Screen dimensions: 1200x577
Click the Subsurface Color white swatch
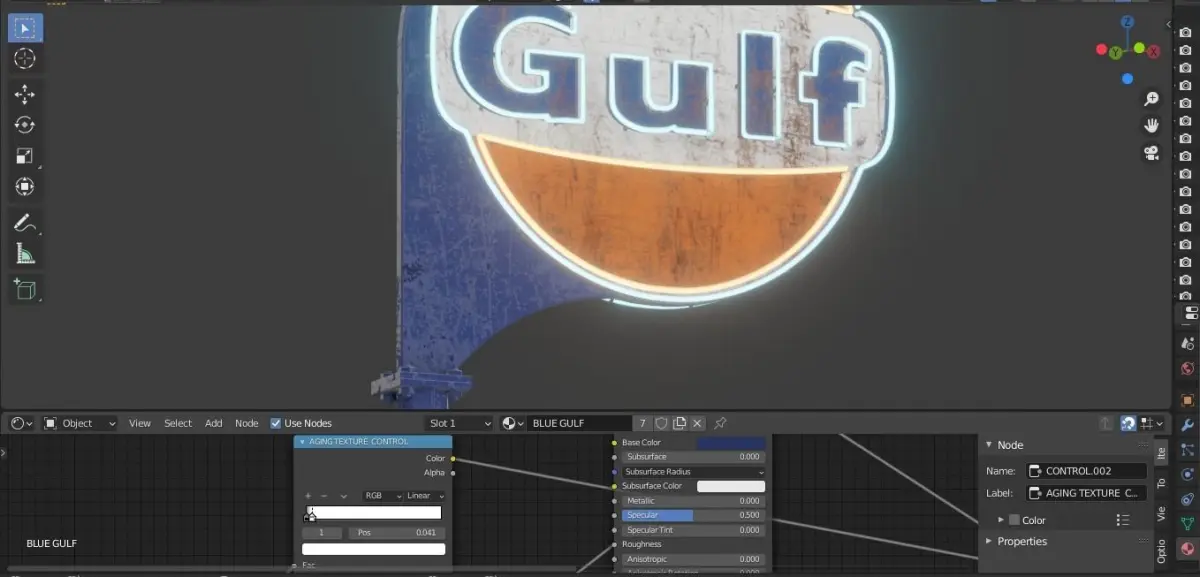click(x=731, y=486)
